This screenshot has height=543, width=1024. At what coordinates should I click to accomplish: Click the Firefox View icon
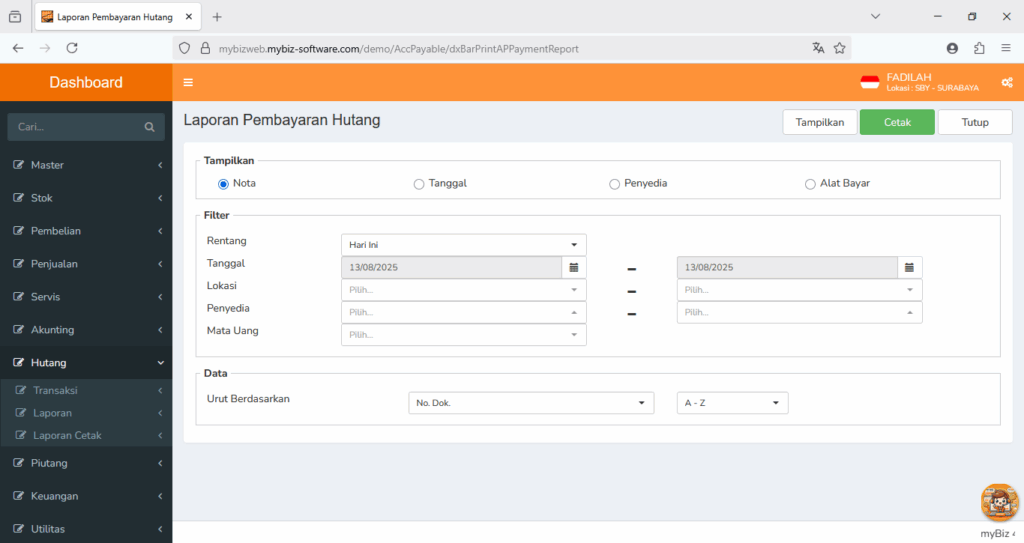15,17
